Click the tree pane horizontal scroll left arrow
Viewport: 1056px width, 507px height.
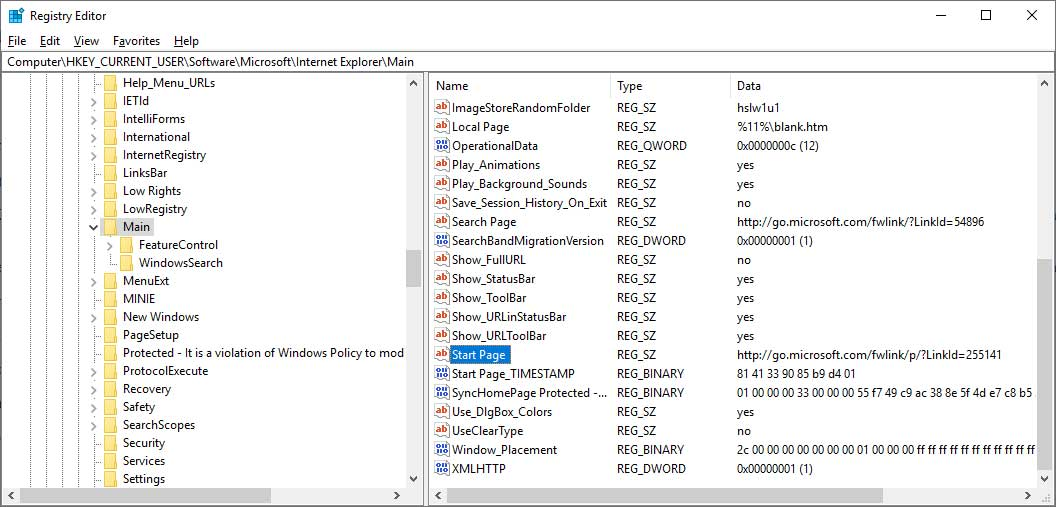(10, 496)
